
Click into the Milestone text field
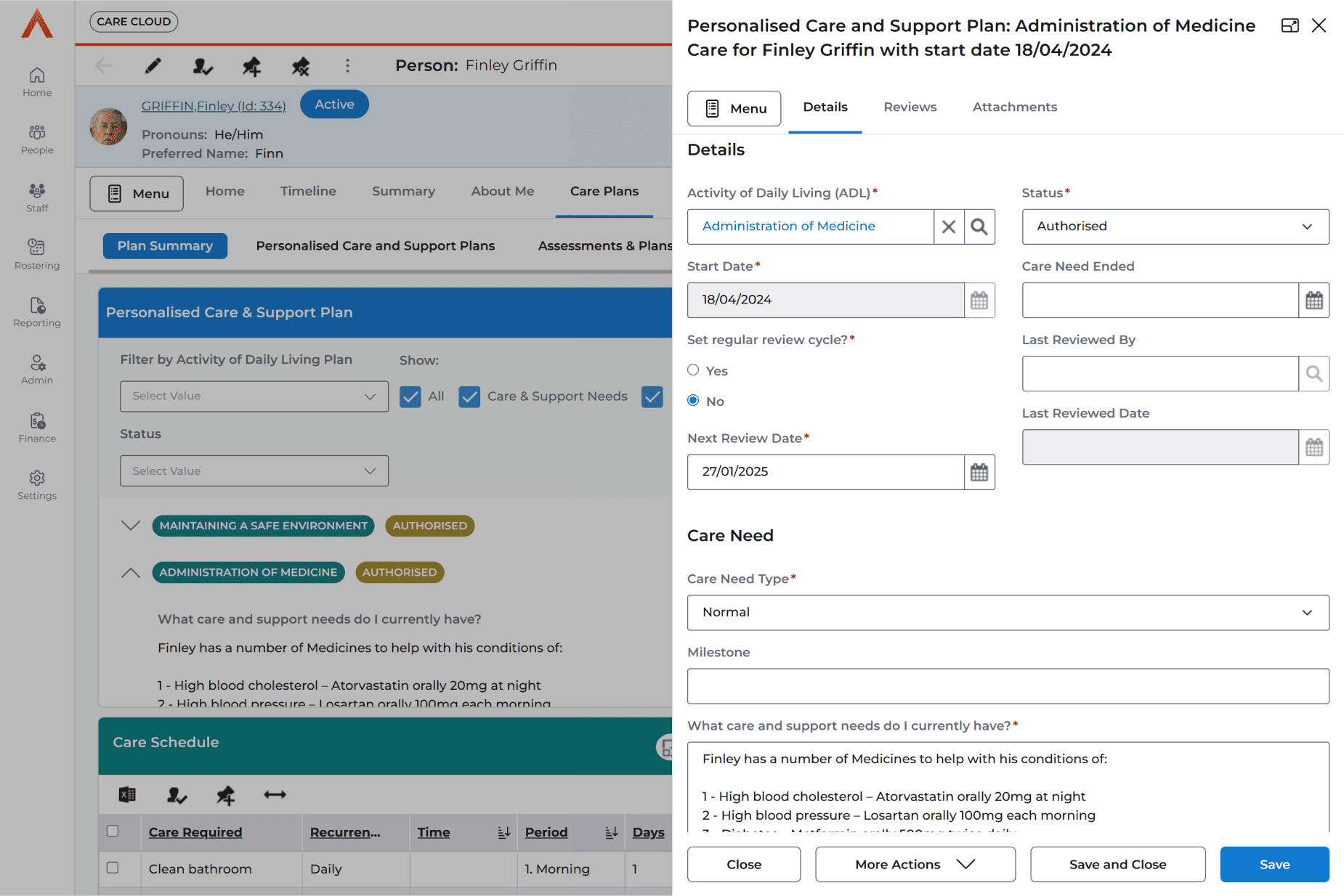tap(1008, 686)
